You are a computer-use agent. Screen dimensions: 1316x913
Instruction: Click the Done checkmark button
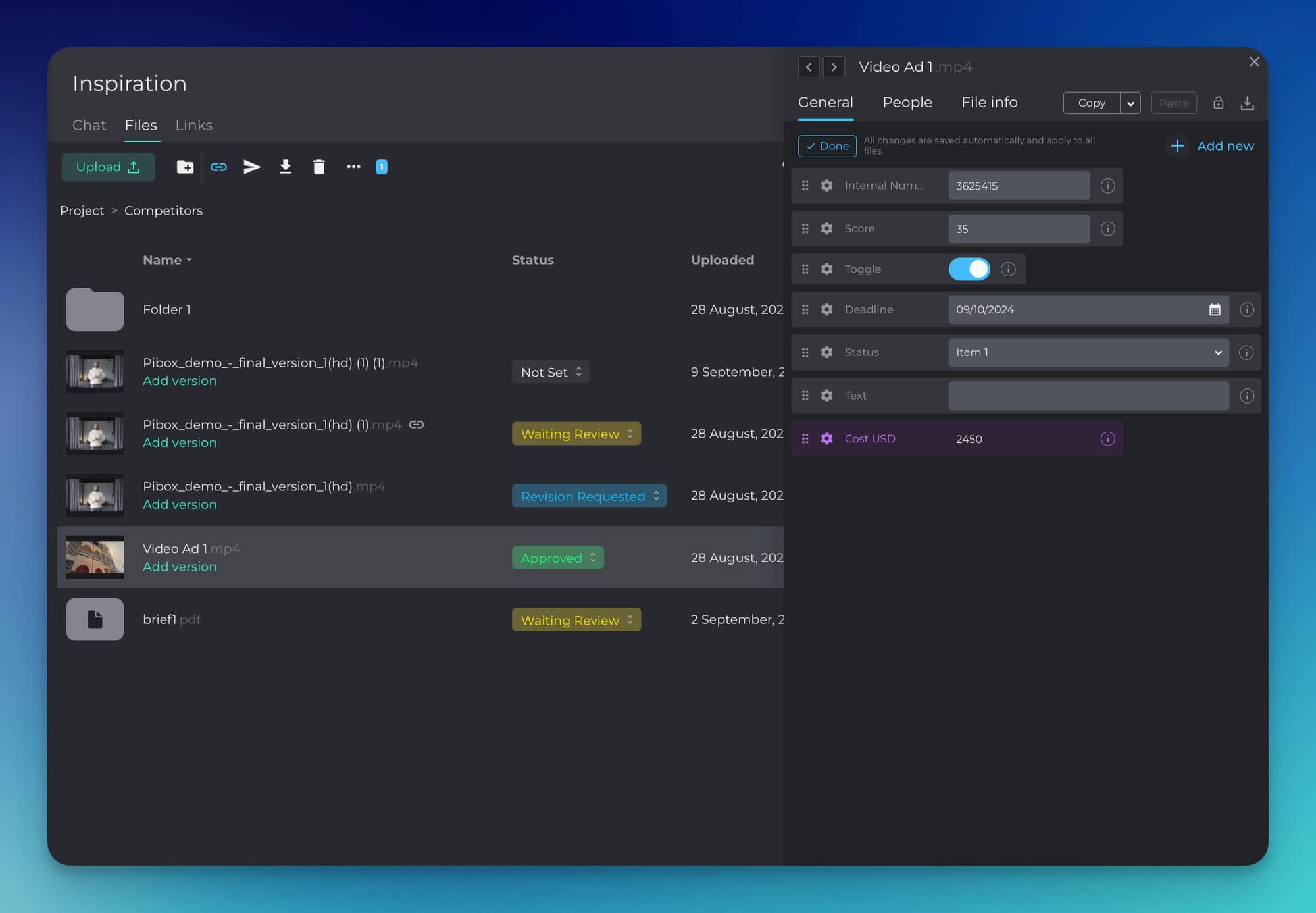click(x=826, y=145)
